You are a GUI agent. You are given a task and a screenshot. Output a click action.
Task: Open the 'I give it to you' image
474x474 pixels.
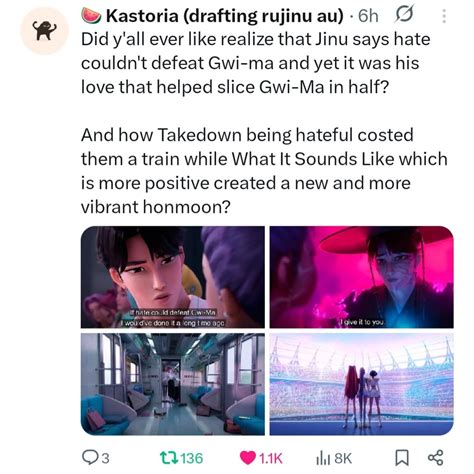tap(361, 277)
